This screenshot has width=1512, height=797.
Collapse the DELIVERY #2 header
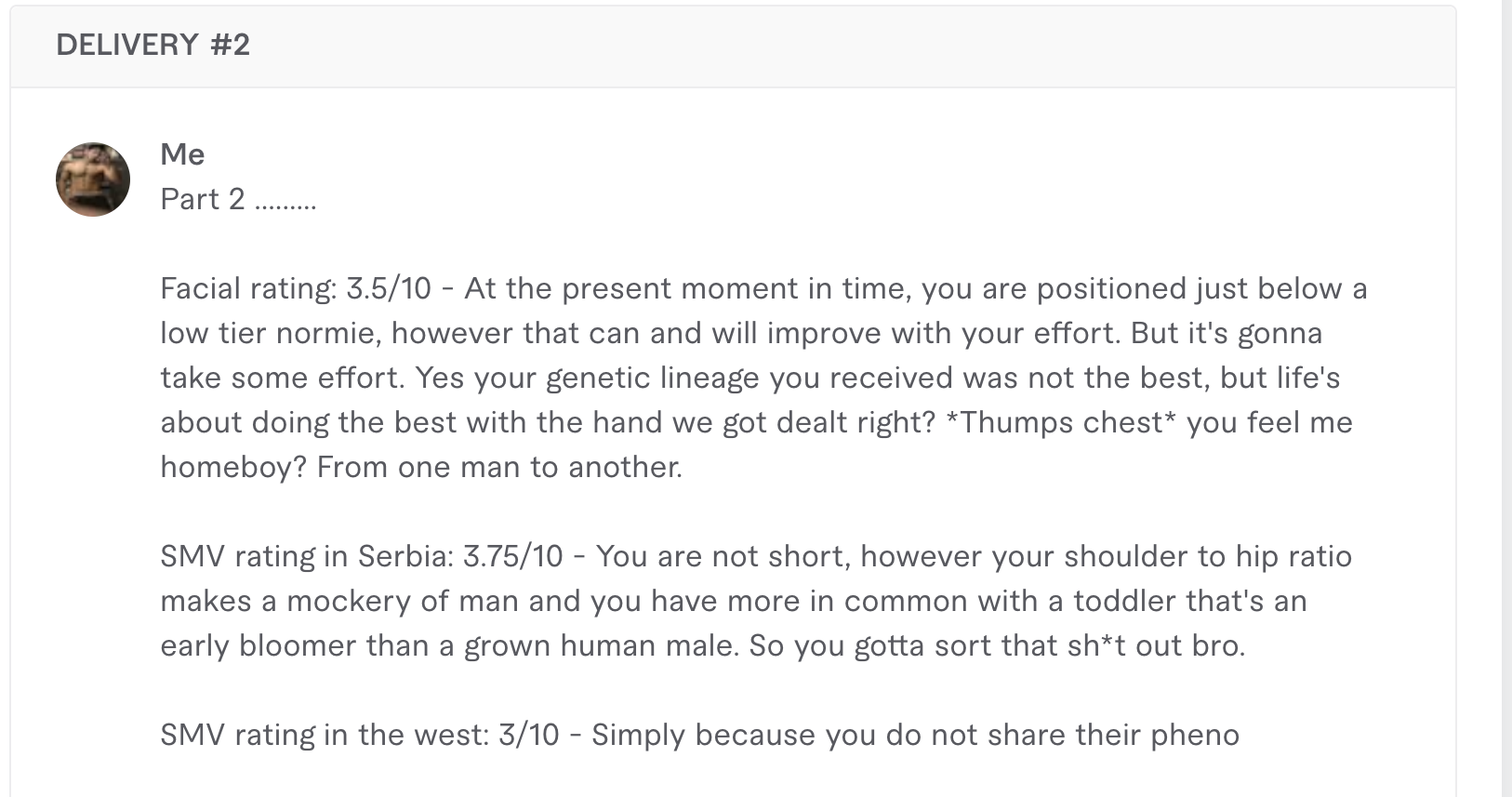point(733,46)
